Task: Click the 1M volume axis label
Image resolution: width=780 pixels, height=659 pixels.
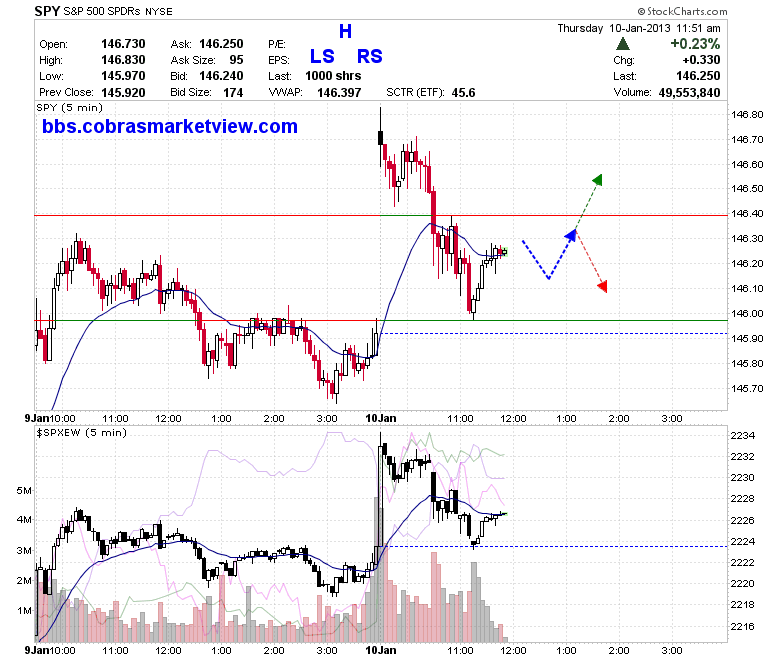Action: 24,610
